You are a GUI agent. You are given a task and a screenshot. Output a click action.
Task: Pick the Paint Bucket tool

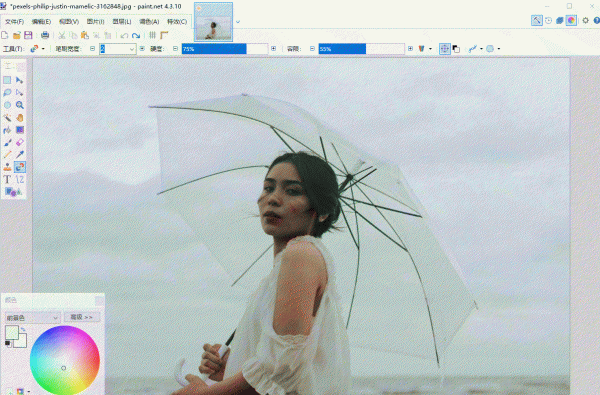(x=7, y=130)
